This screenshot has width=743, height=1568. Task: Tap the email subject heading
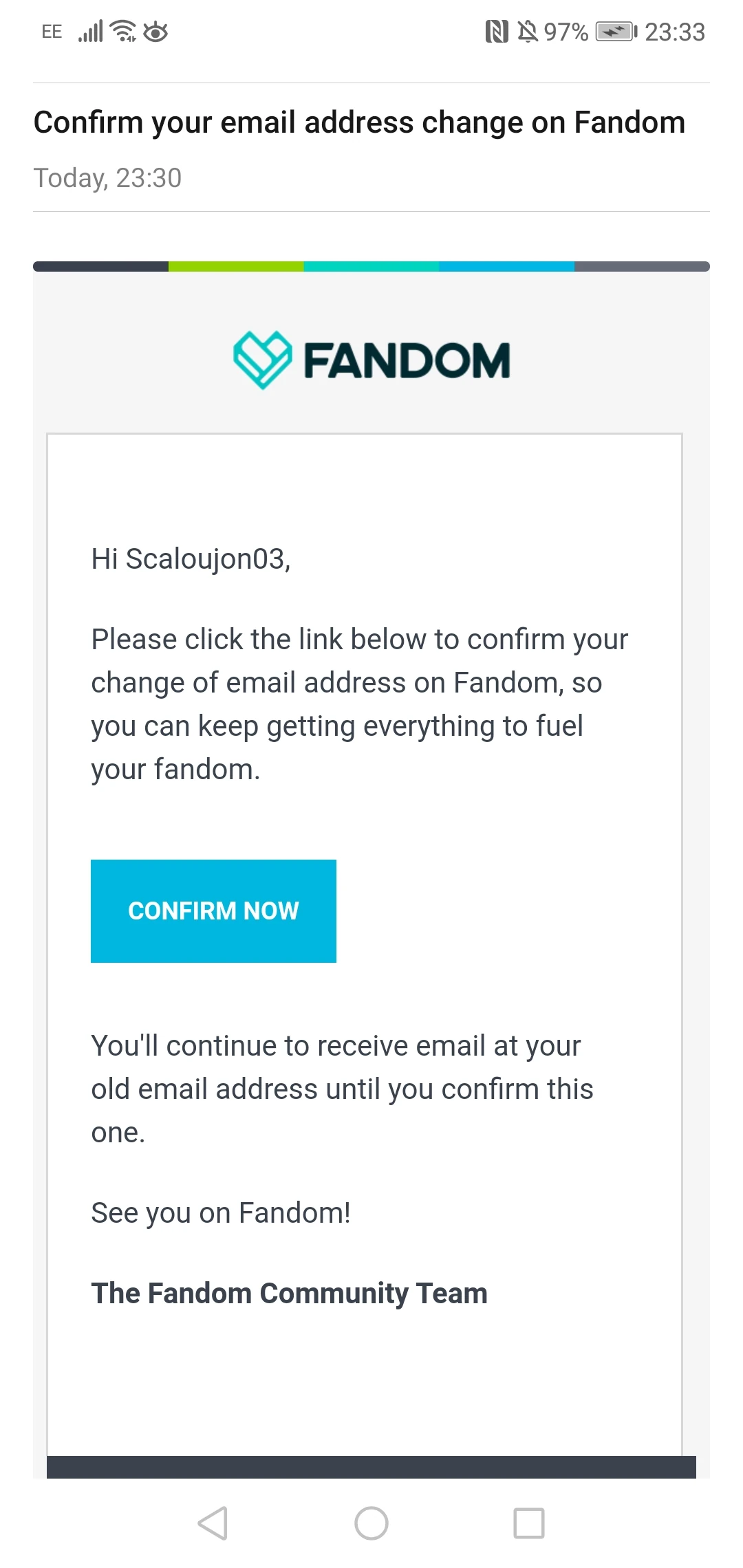[359, 122]
